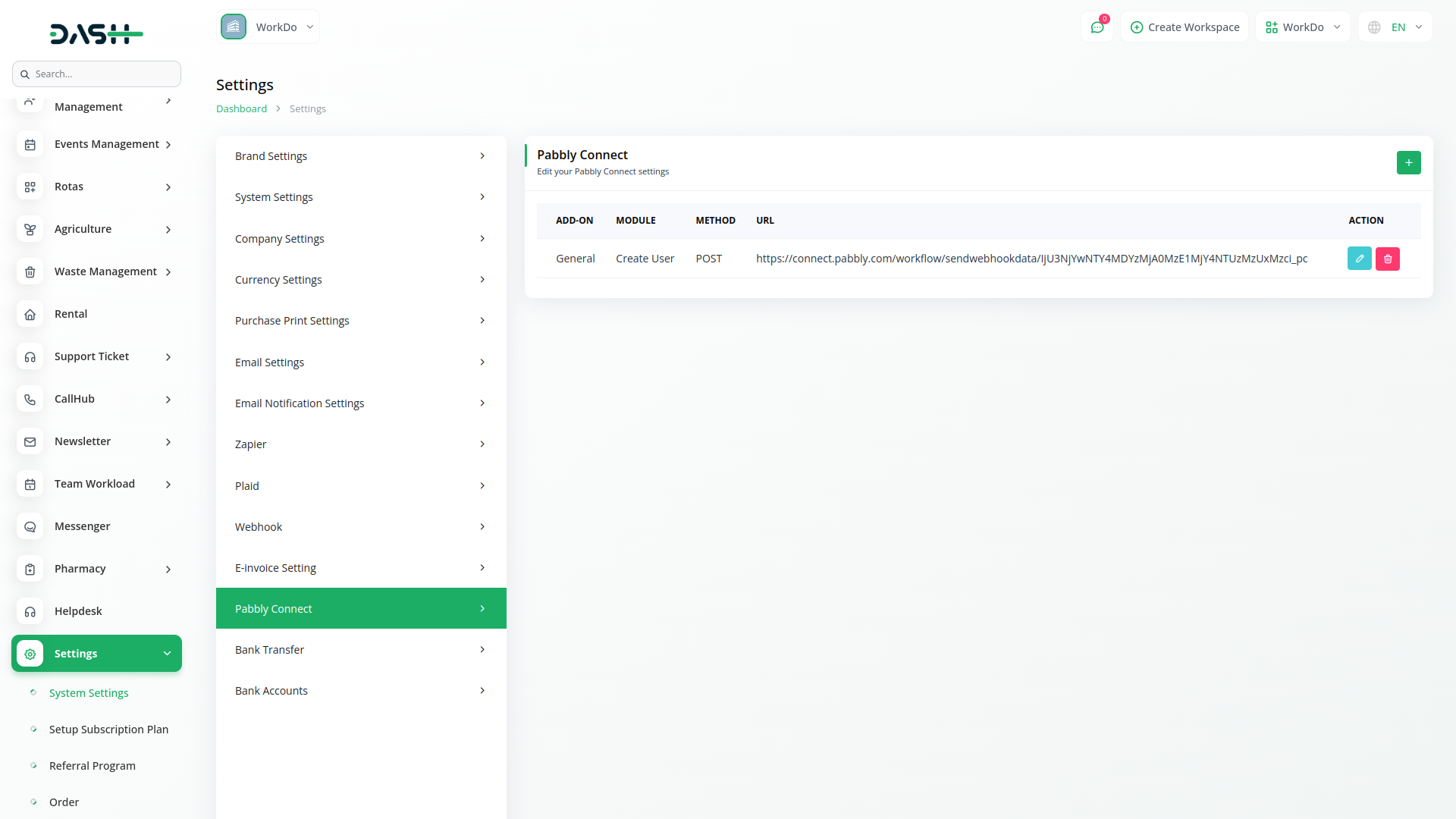Click the globe language icon
Screen dimensions: 1456x819
[x=1374, y=27]
